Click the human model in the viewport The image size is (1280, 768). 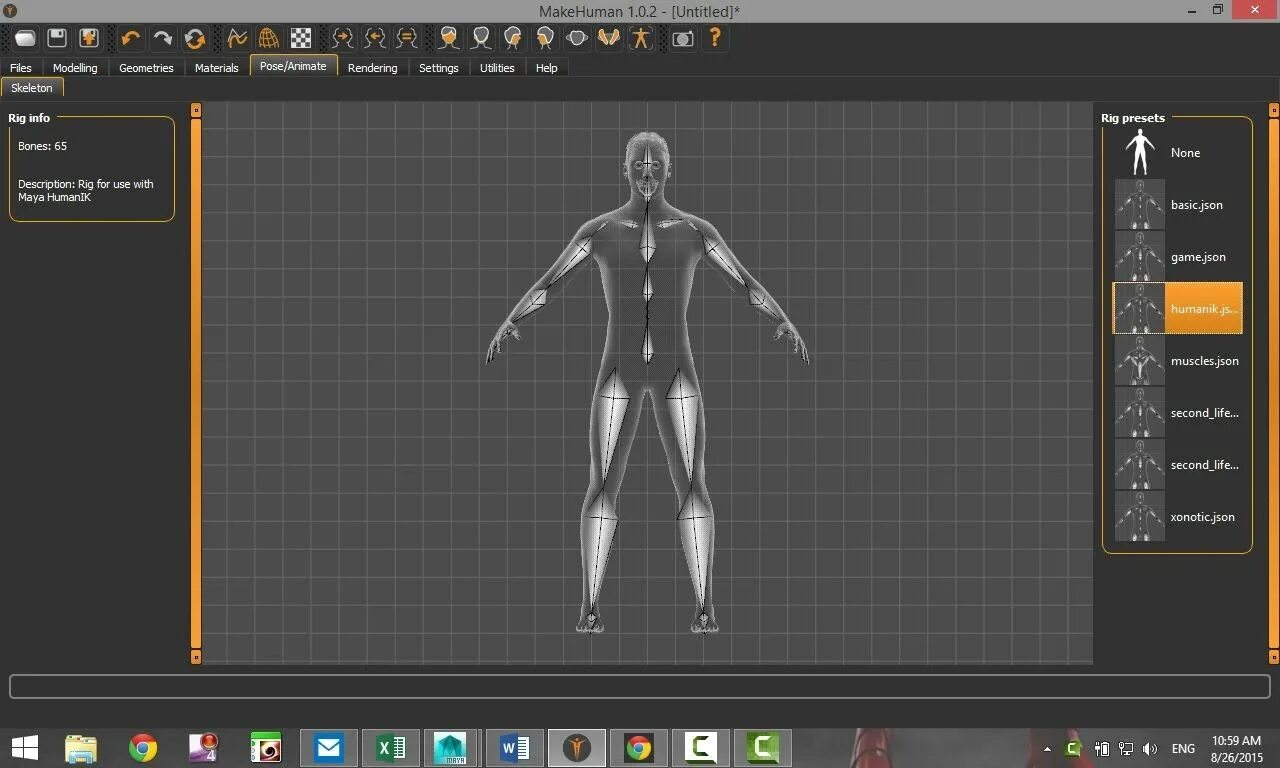point(648,382)
